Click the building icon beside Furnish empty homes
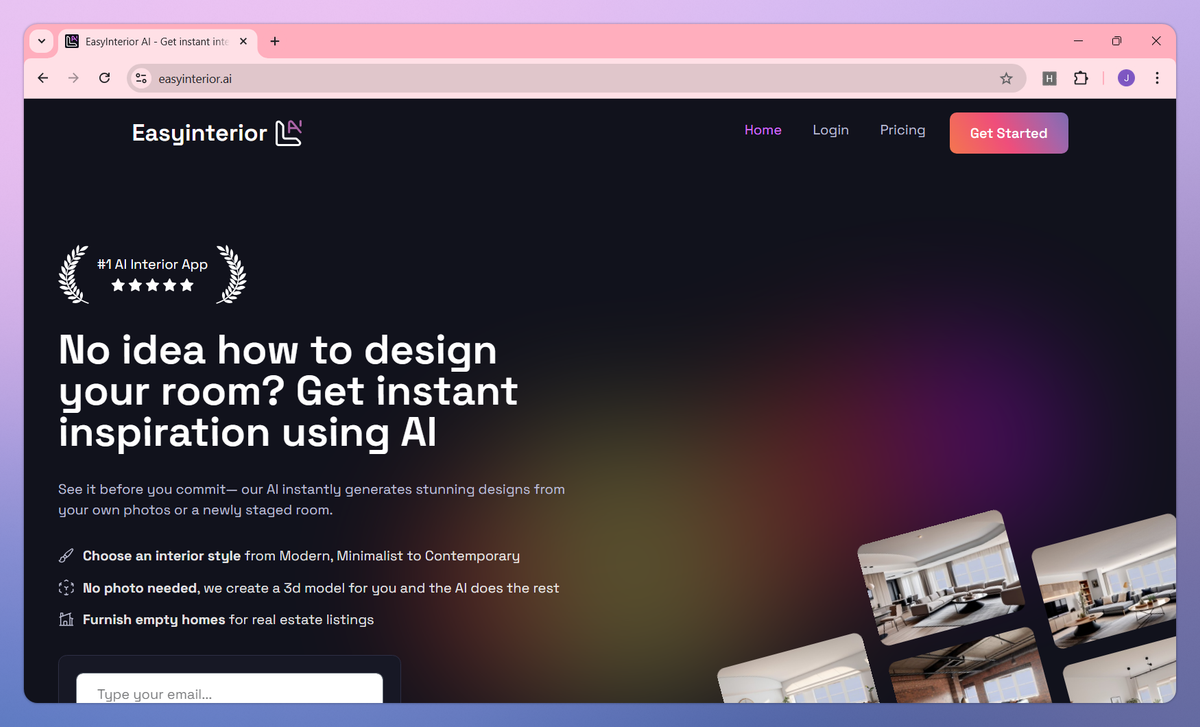Screen dimensions: 1200x727 click(x=66, y=620)
